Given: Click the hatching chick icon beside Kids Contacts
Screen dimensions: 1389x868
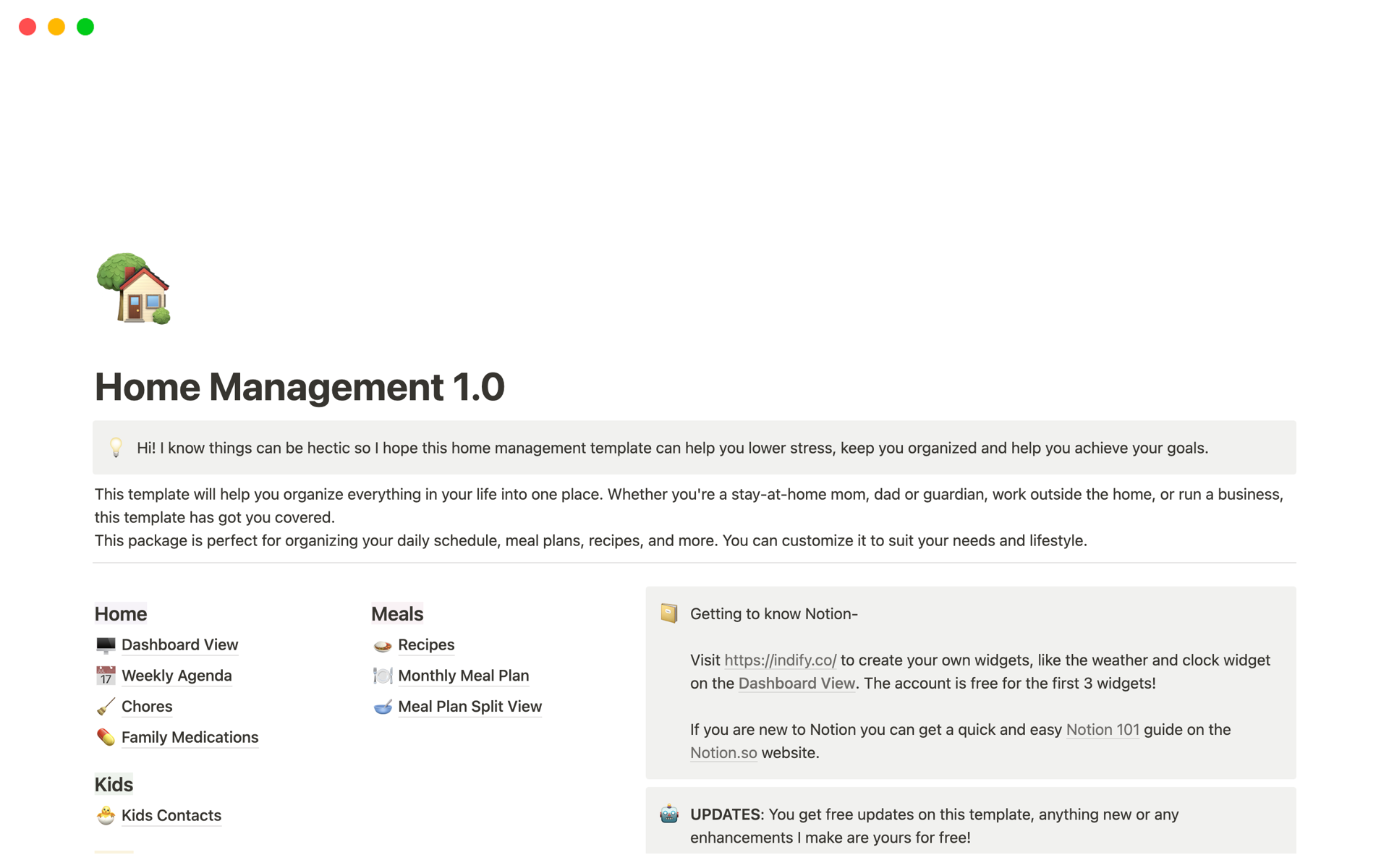Looking at the screenshot, I should 106,815.
